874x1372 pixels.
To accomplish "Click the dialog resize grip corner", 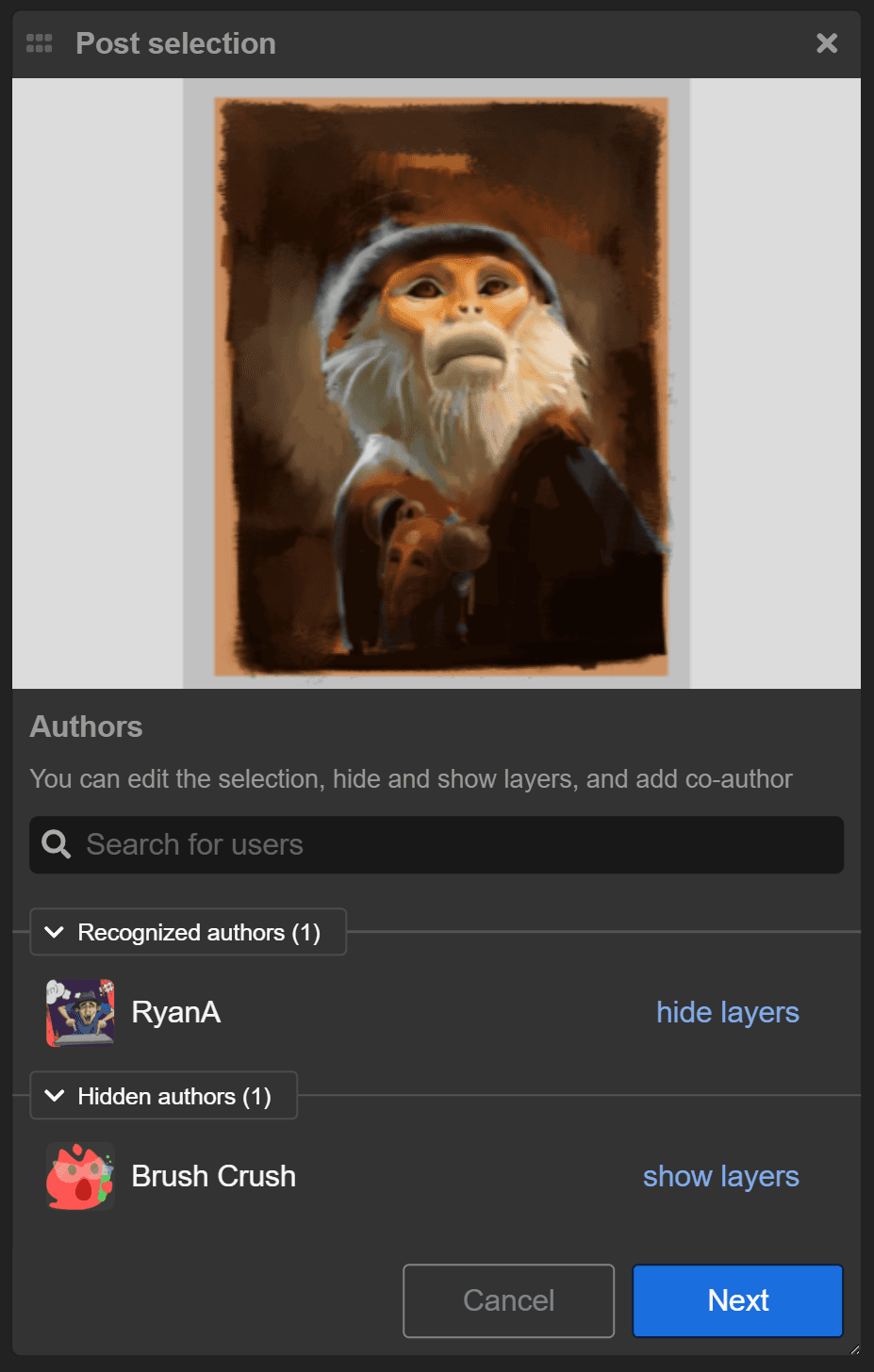I will tap(854, 1349).
